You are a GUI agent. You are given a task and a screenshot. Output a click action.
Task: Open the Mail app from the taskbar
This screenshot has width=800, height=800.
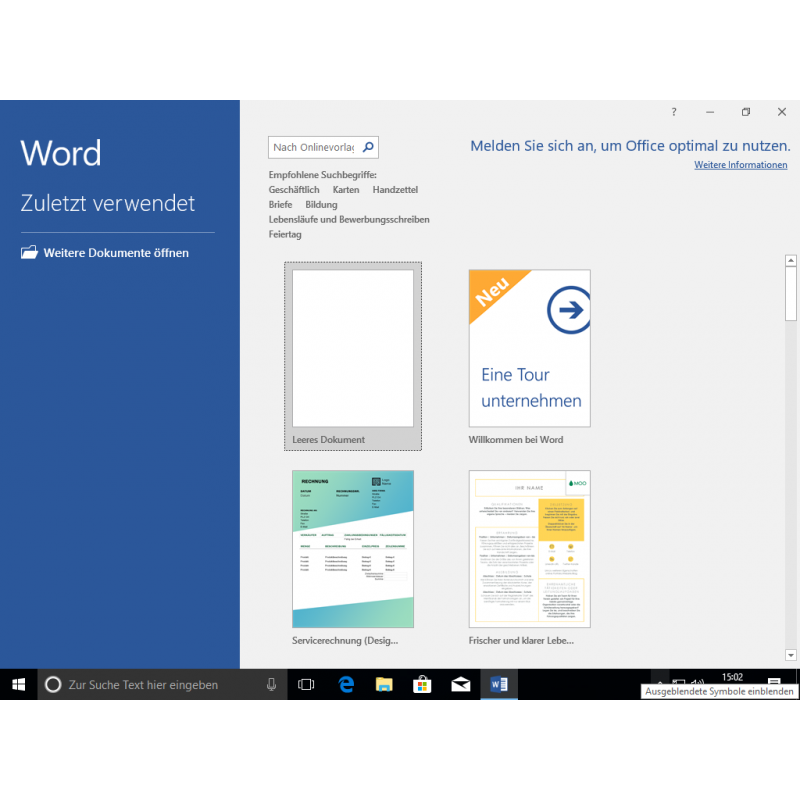pyautogui.click(x=460, y=685)
